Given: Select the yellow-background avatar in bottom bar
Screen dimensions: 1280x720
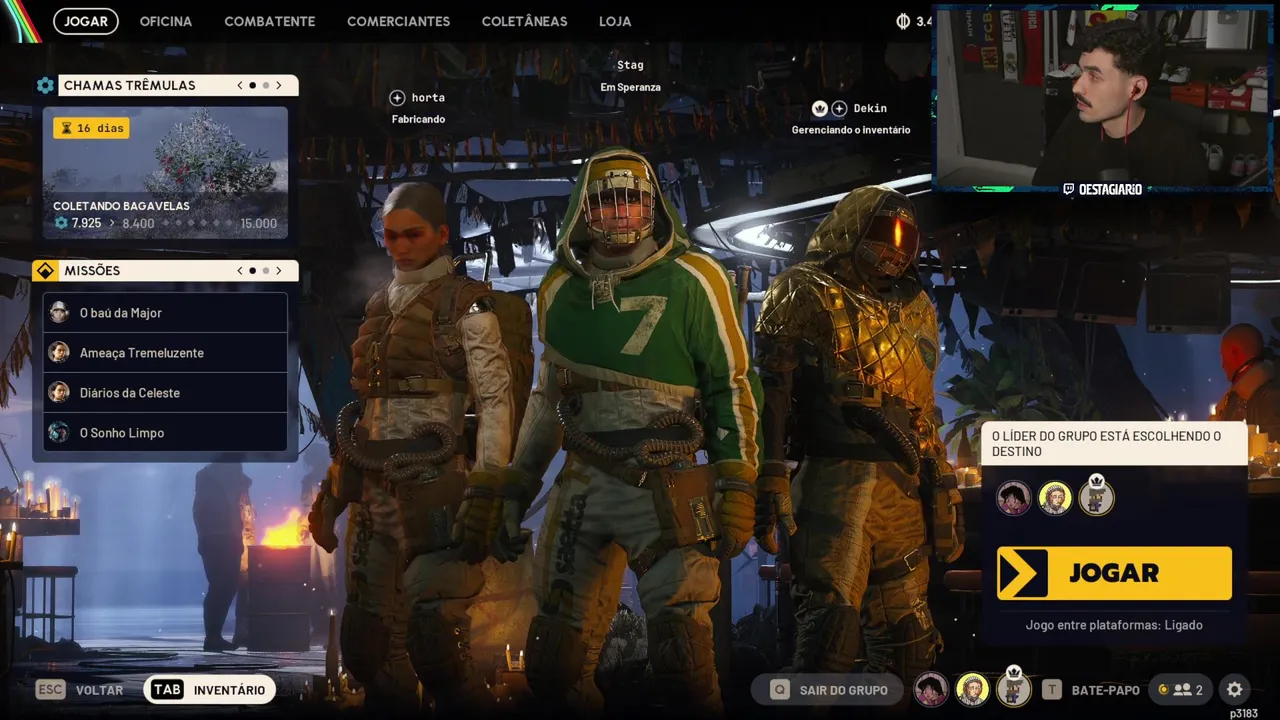Looking at the screenshot, I should 972,689.
